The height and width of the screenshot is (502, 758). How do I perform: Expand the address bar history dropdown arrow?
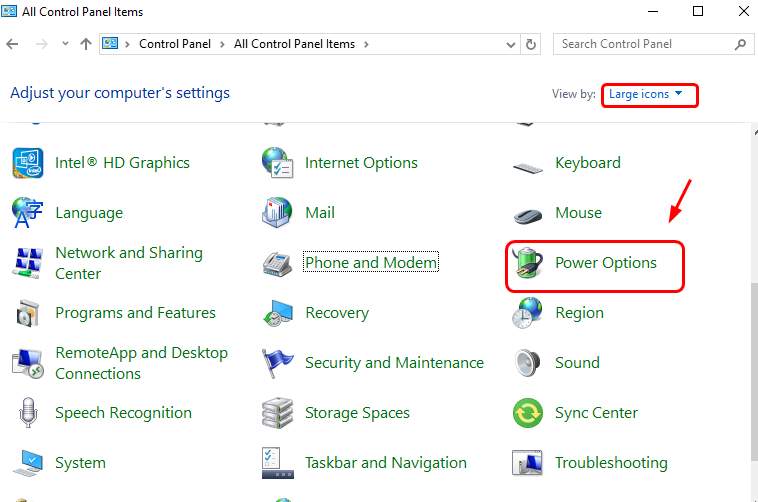(508, 44)
